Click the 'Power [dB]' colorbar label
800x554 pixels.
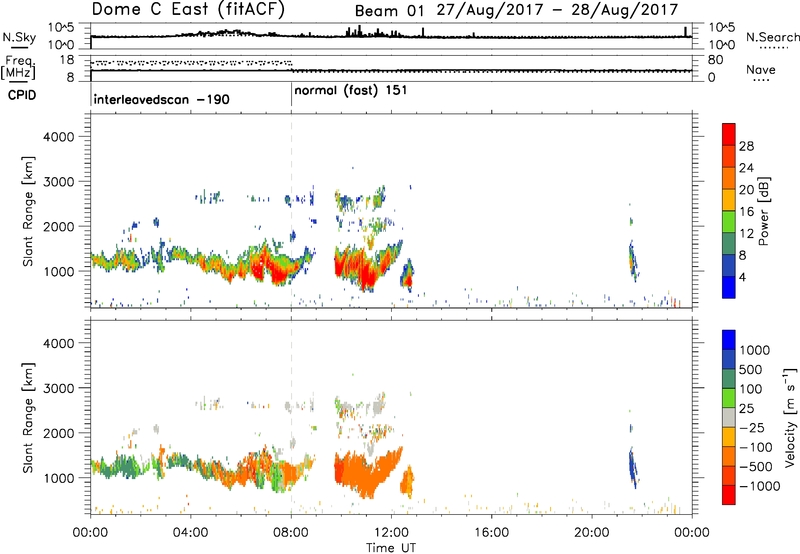tap(764, 211)
